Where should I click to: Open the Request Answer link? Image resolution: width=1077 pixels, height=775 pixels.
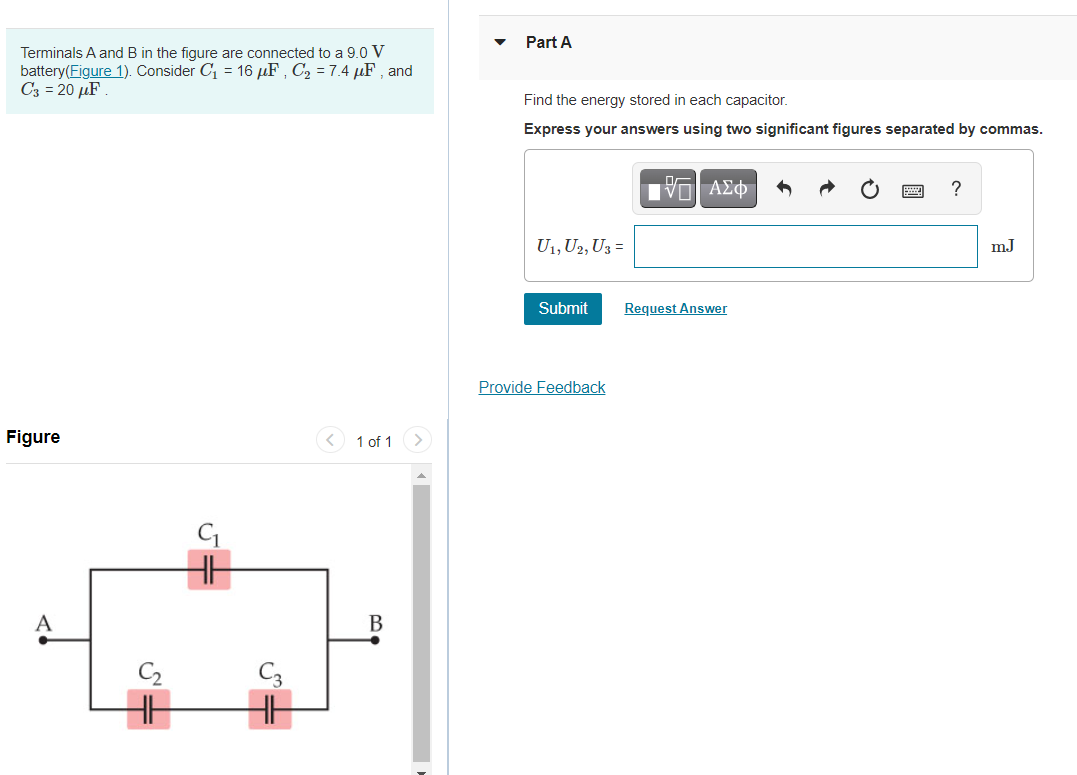(x=675, y=308)
